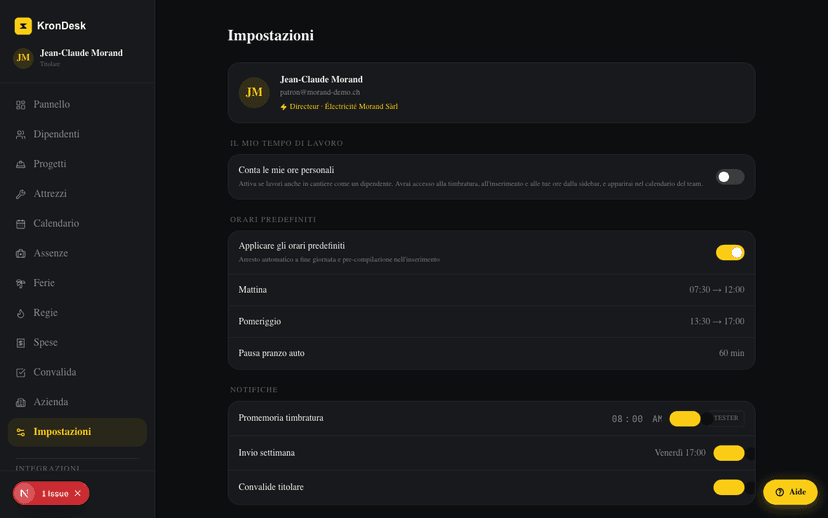
Task: Open the Attrezzi wrench icon
Action: pos(21,194)
